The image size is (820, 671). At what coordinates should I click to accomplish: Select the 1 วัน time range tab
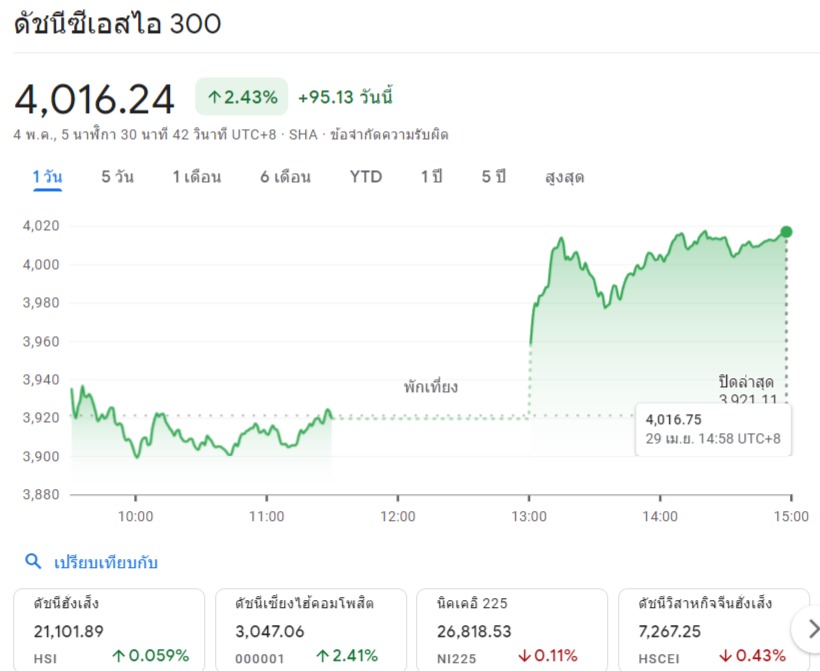coord(47,177)
